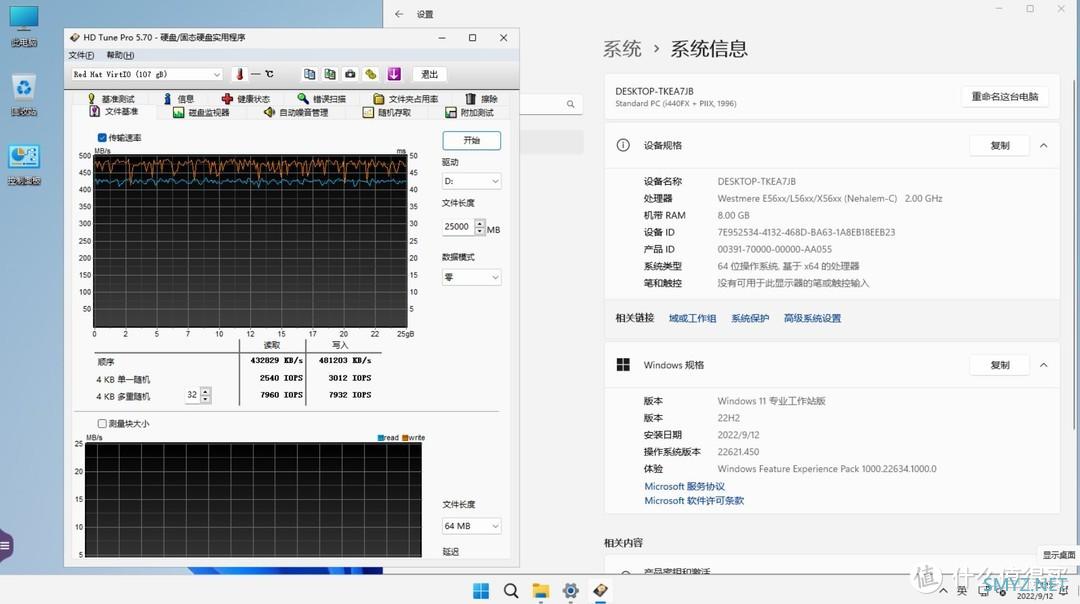The height and width of the screenshot is (604, 1080).
Task: Click the 25000 MB file length field
Action: tap(457, 227)
